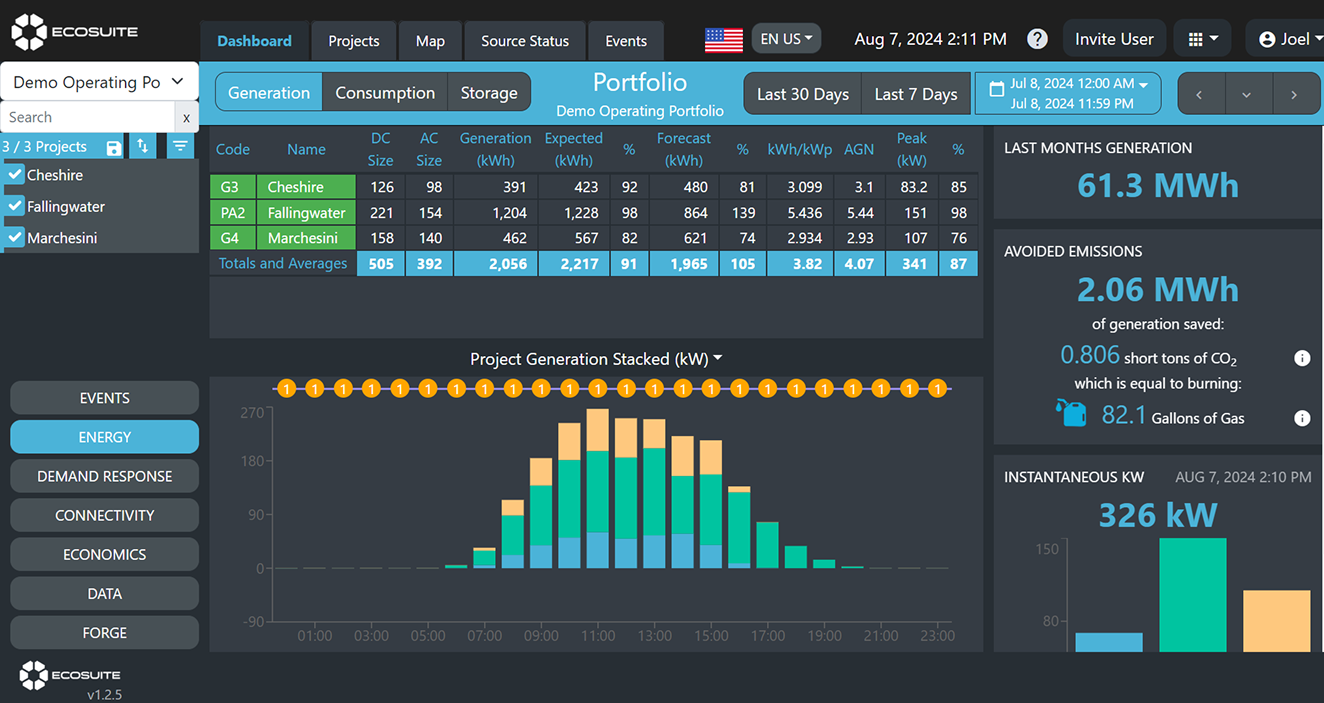
Task: Click the info icon beside Gallons of Gas
Action: click(1302, 418)
